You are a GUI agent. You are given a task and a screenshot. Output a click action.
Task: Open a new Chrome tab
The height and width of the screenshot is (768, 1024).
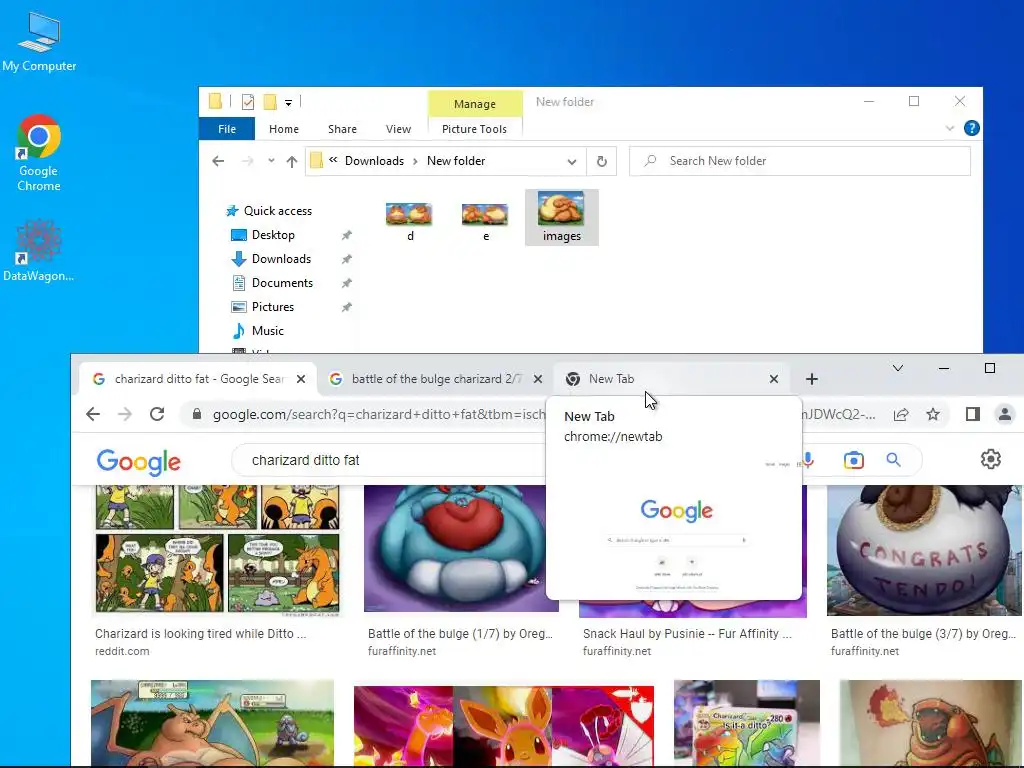tap(812, 379)
